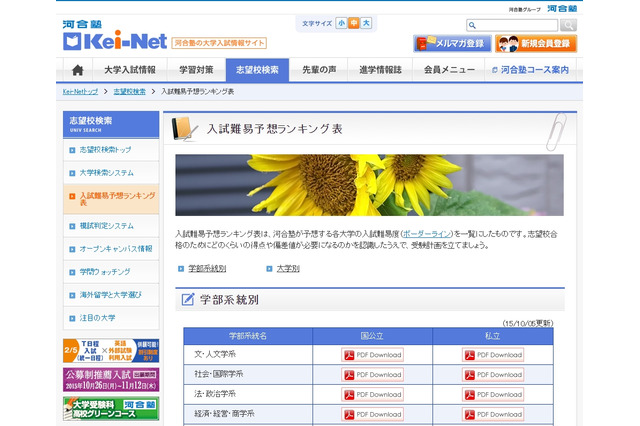Screen dimensions: 640x426
Task: Open オープンキャンパス情報 in sidebar
Action: click(111, 249)
